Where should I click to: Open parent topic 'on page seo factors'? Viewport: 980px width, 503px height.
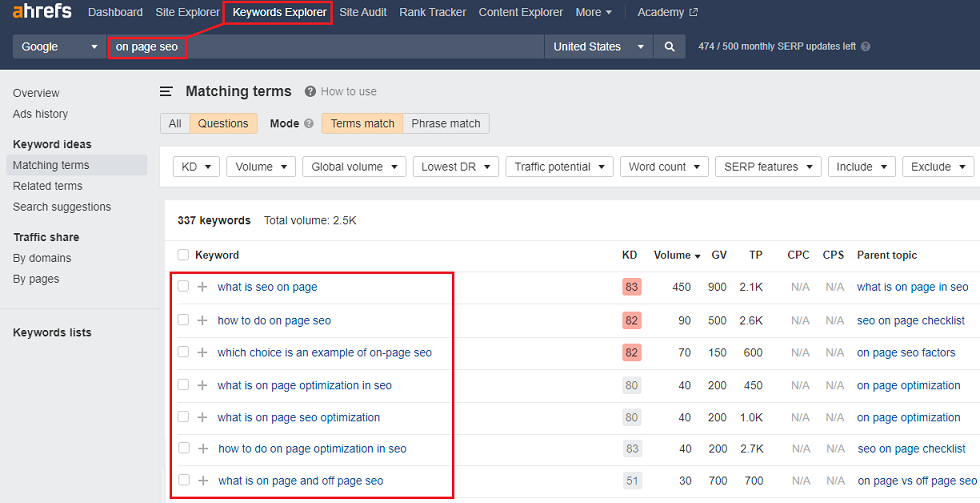click(x=906, y=352)
